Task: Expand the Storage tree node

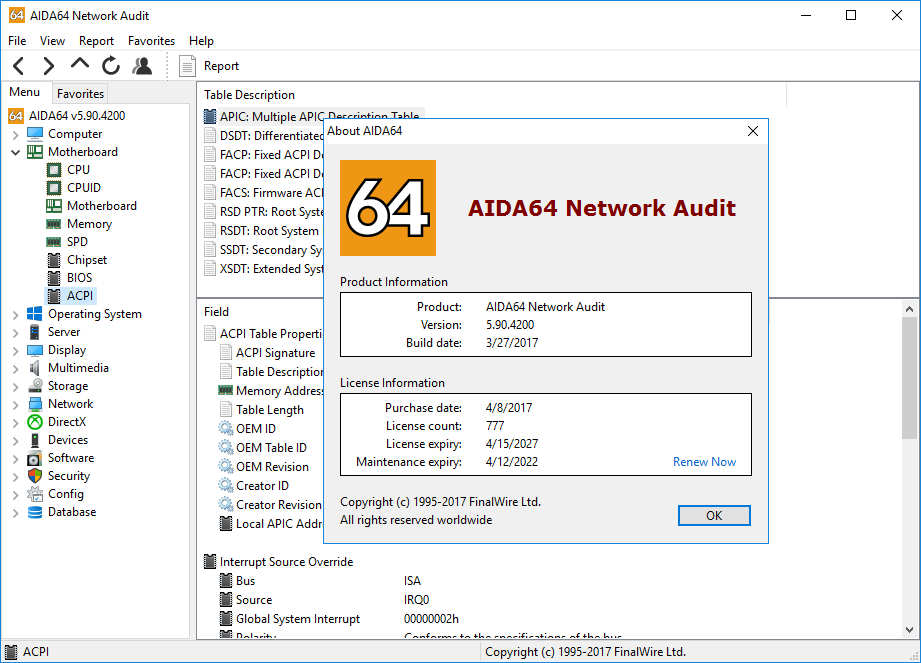Action: (x=15, y=387)
